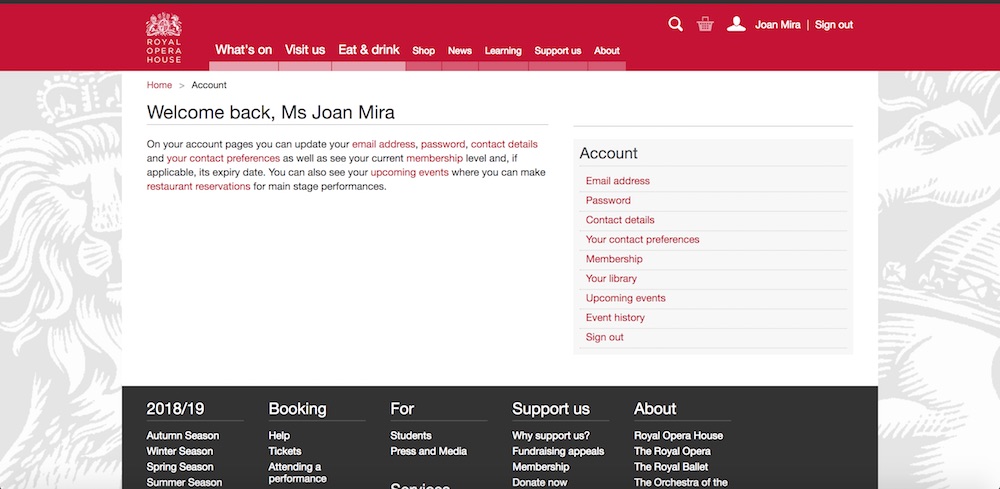
Task: Click the Booking footer heading
Action: [297, 409]
